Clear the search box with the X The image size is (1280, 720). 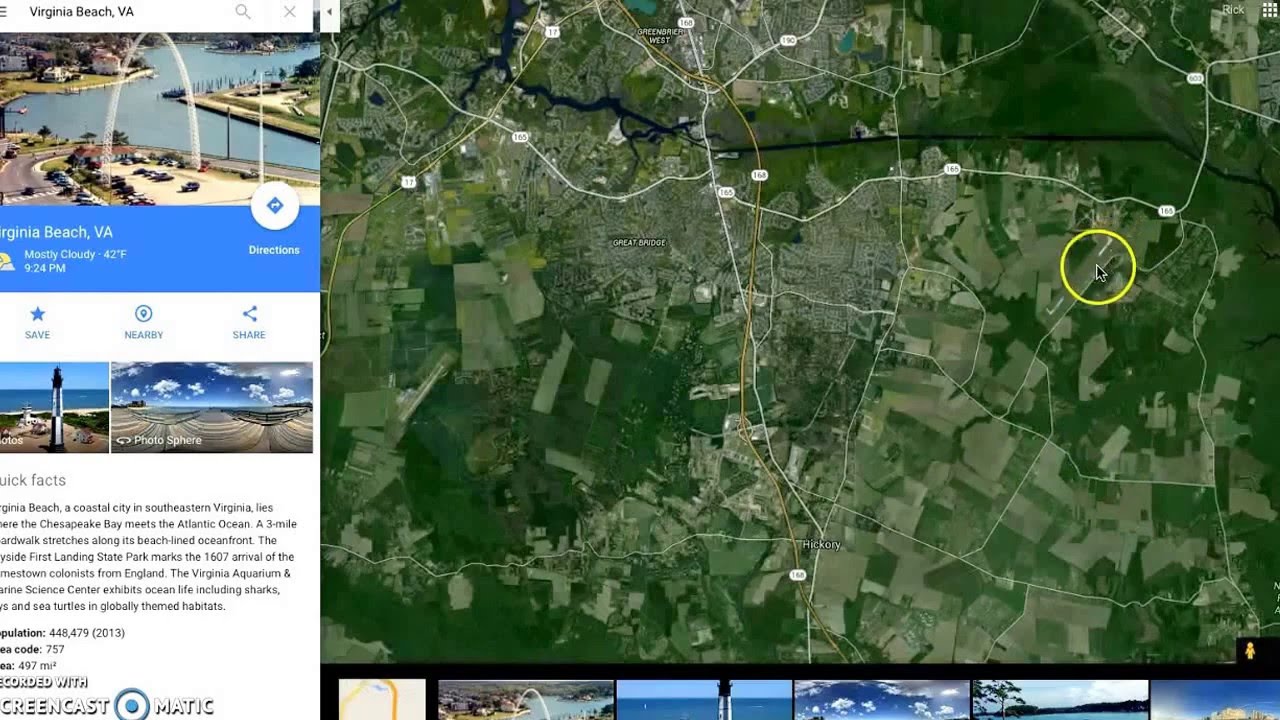click(289, 12)
